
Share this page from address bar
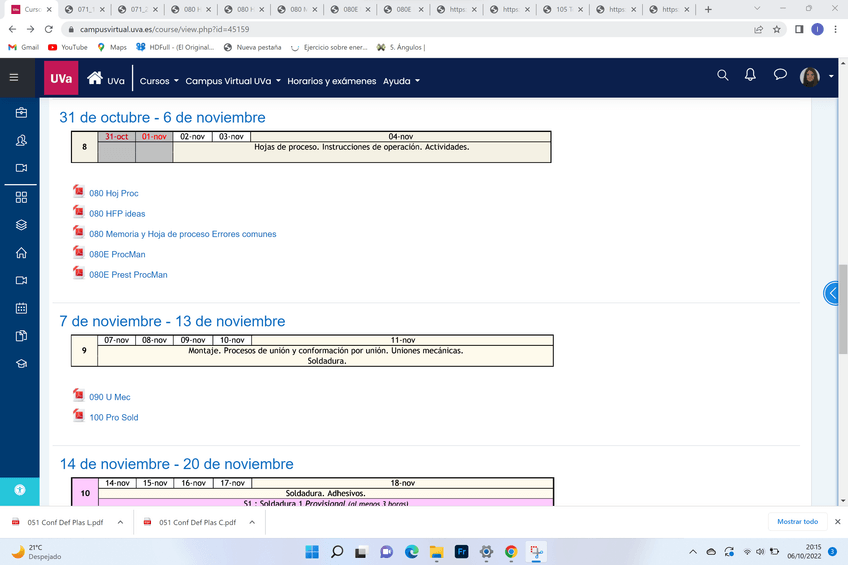758,29
